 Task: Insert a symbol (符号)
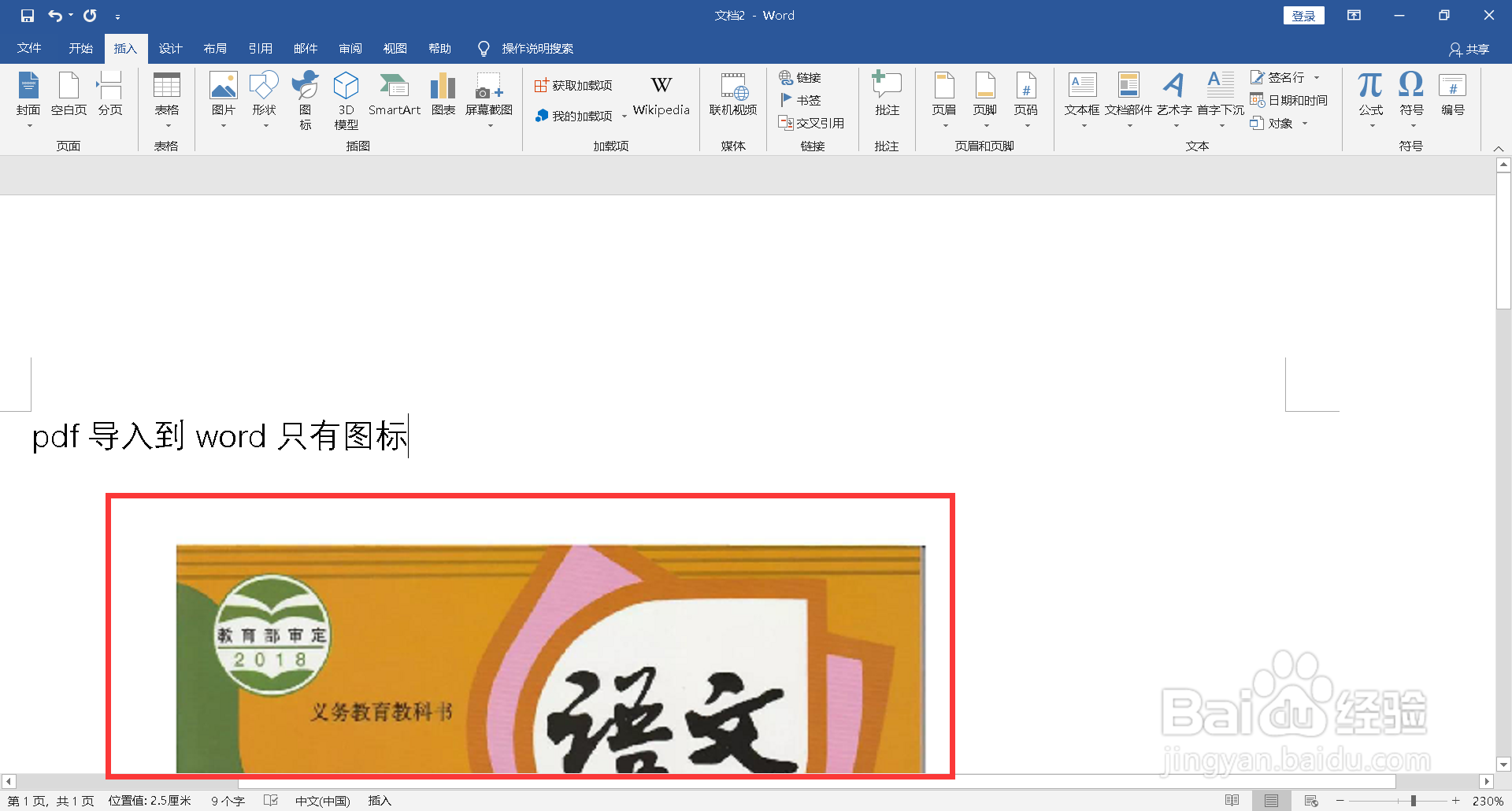1411,100
